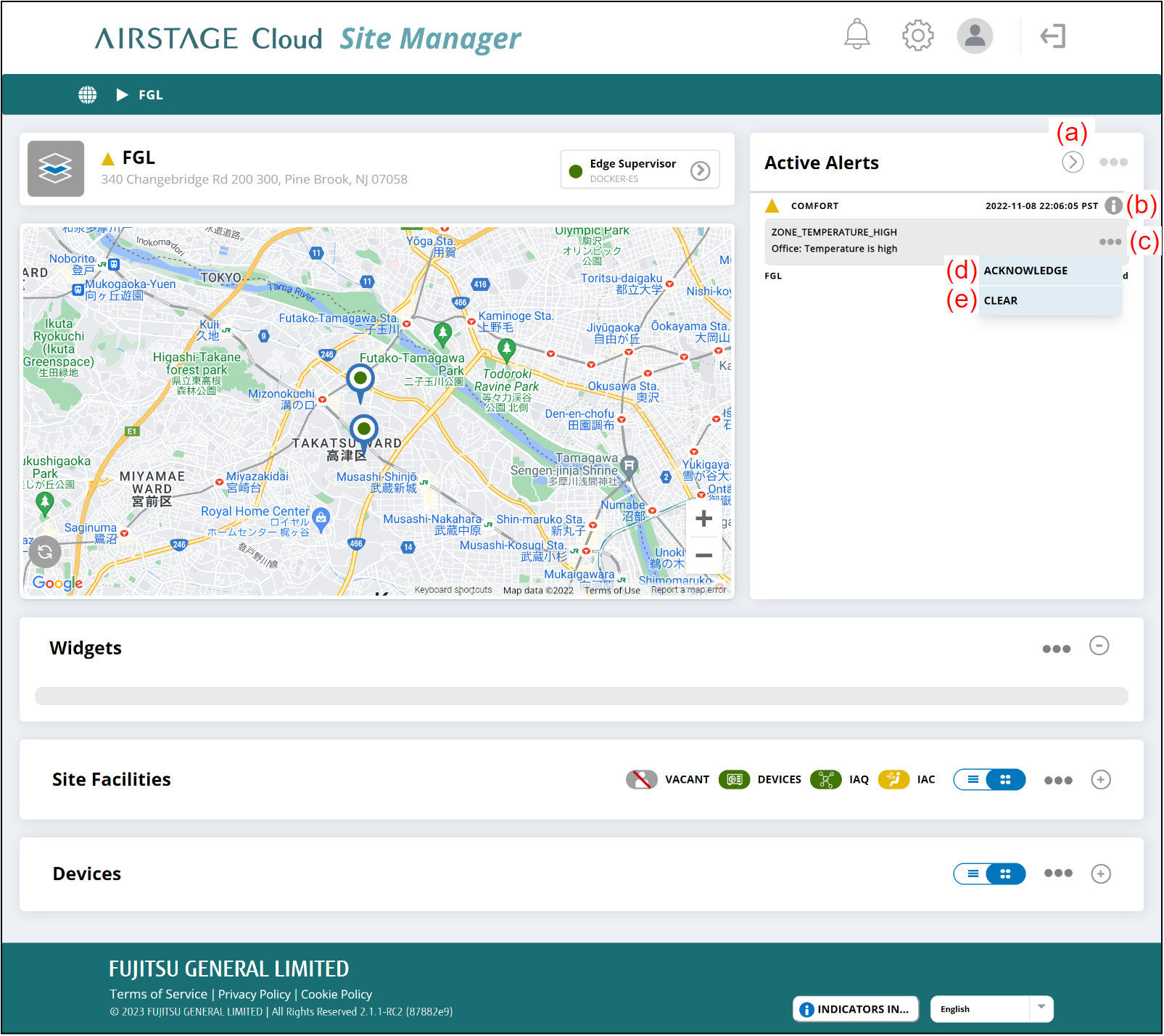Click the user profile avatar icon
This screenshot has width=1164, height=1036.
coord(975,36)
